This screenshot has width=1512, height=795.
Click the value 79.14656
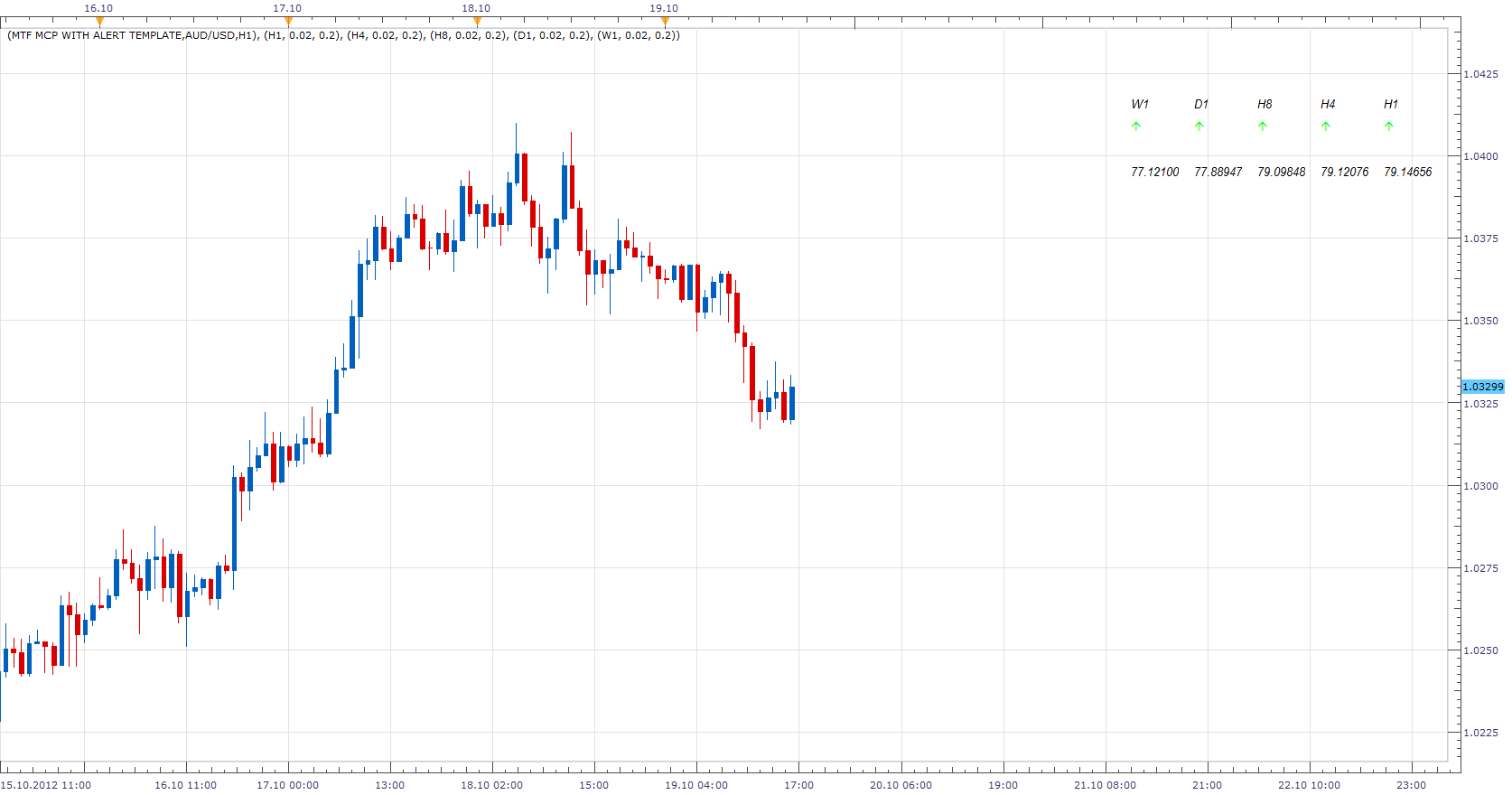click(1408, 172)
